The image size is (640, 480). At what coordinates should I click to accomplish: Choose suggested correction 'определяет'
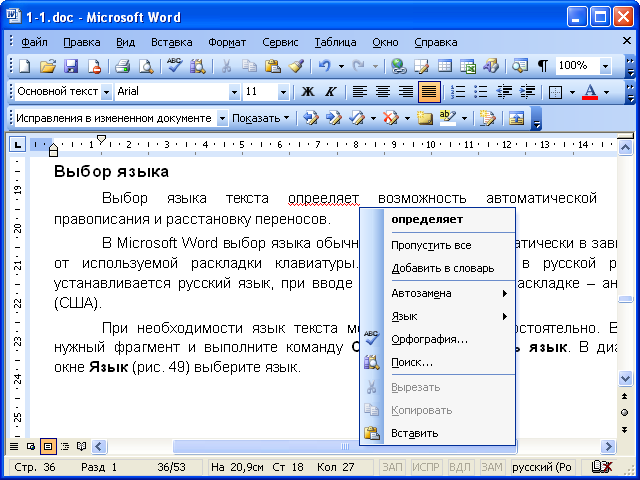449,220
